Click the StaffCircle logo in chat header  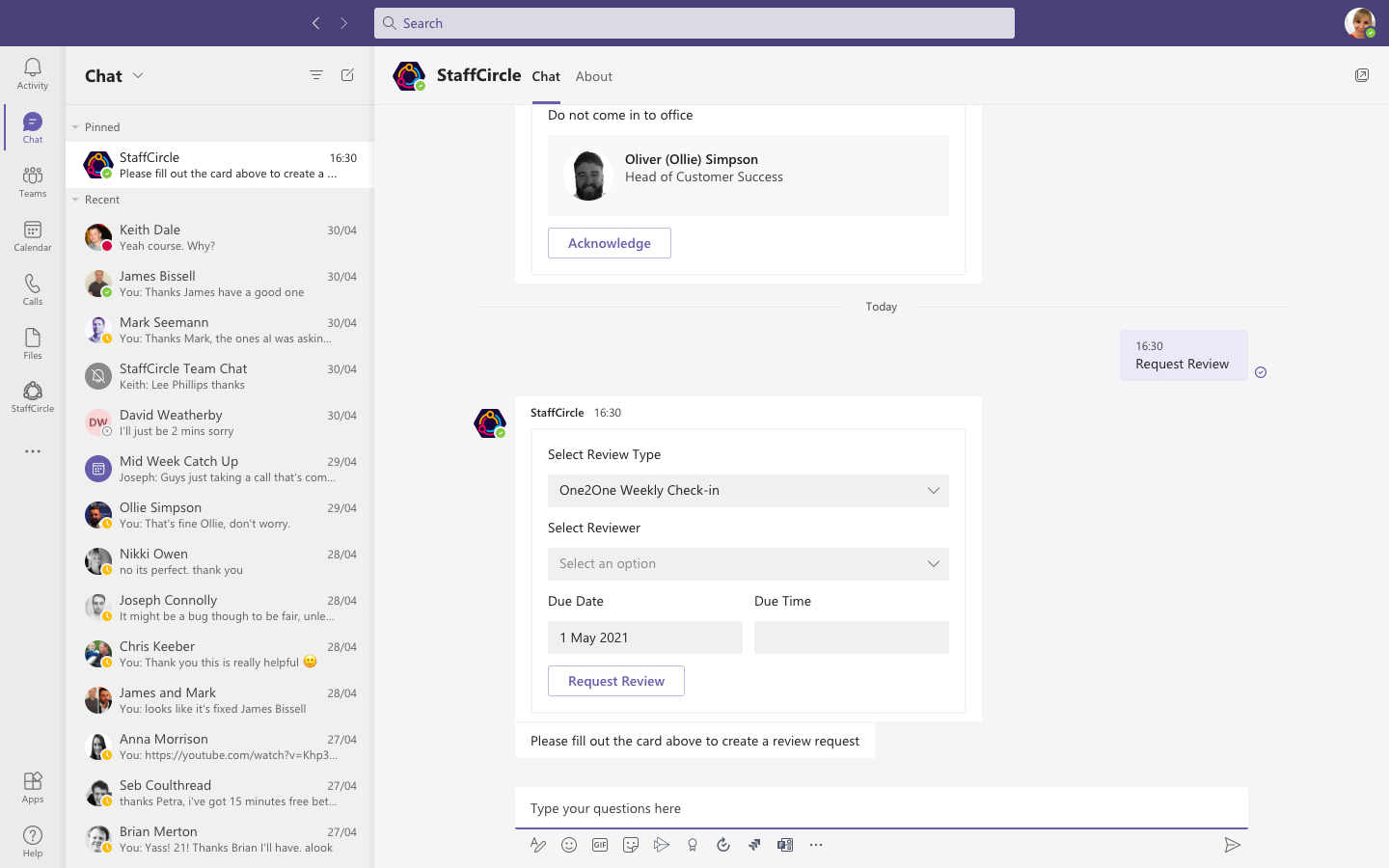pos(409,75)
